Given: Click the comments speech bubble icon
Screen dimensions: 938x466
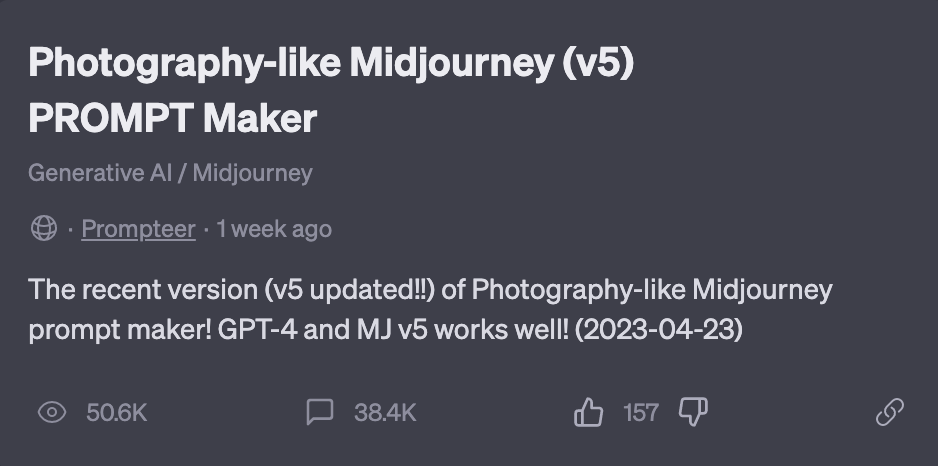Looking at the screenshot, I should [319, 412].
